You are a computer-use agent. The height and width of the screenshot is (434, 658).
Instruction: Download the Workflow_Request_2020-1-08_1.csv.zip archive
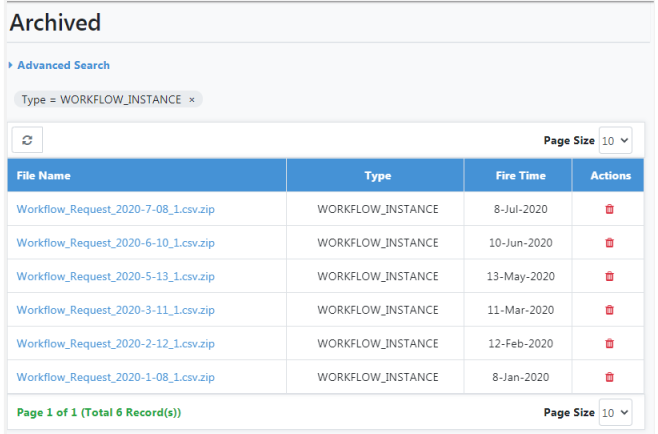click(x=116, y=377)
